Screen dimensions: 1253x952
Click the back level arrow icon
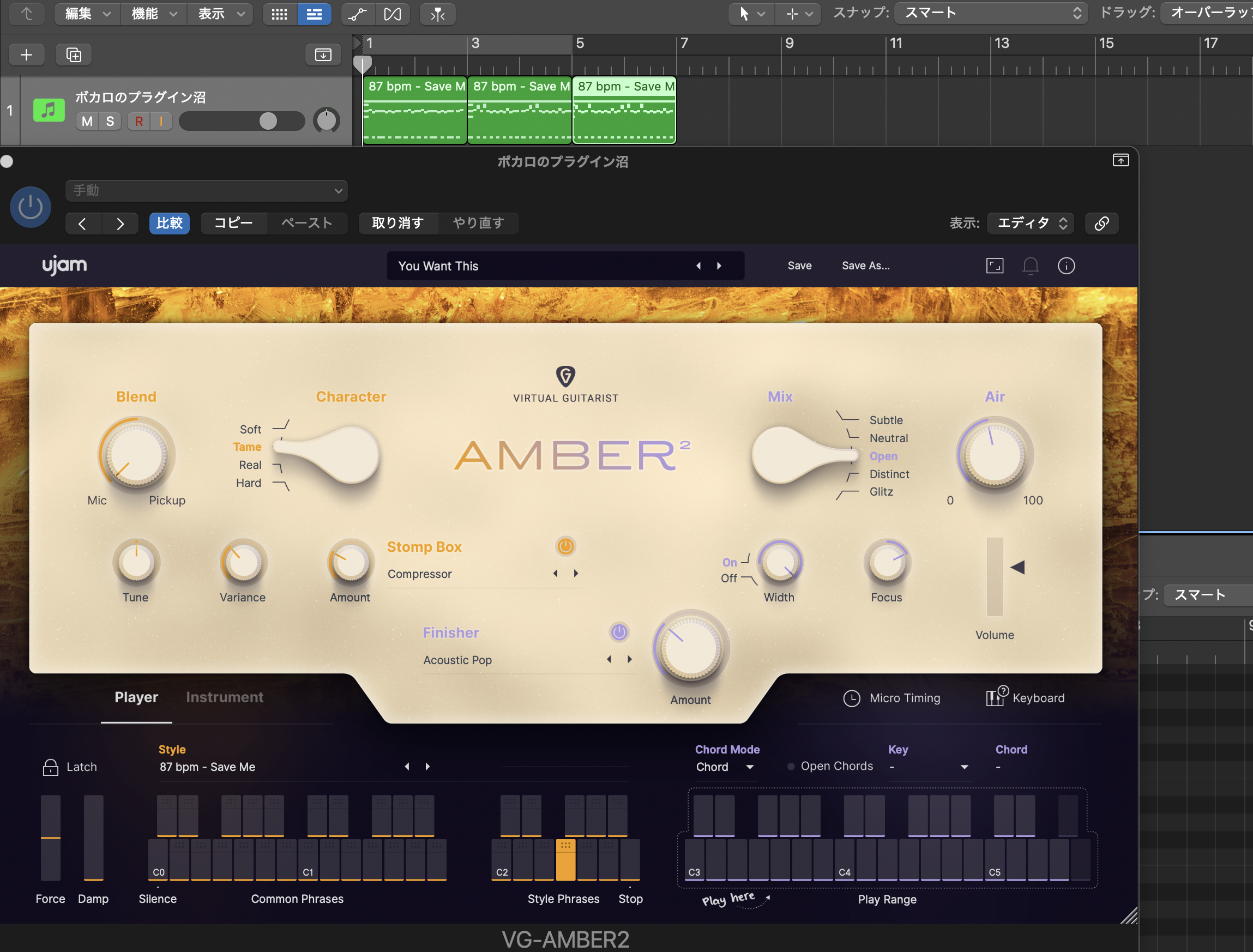27,14
